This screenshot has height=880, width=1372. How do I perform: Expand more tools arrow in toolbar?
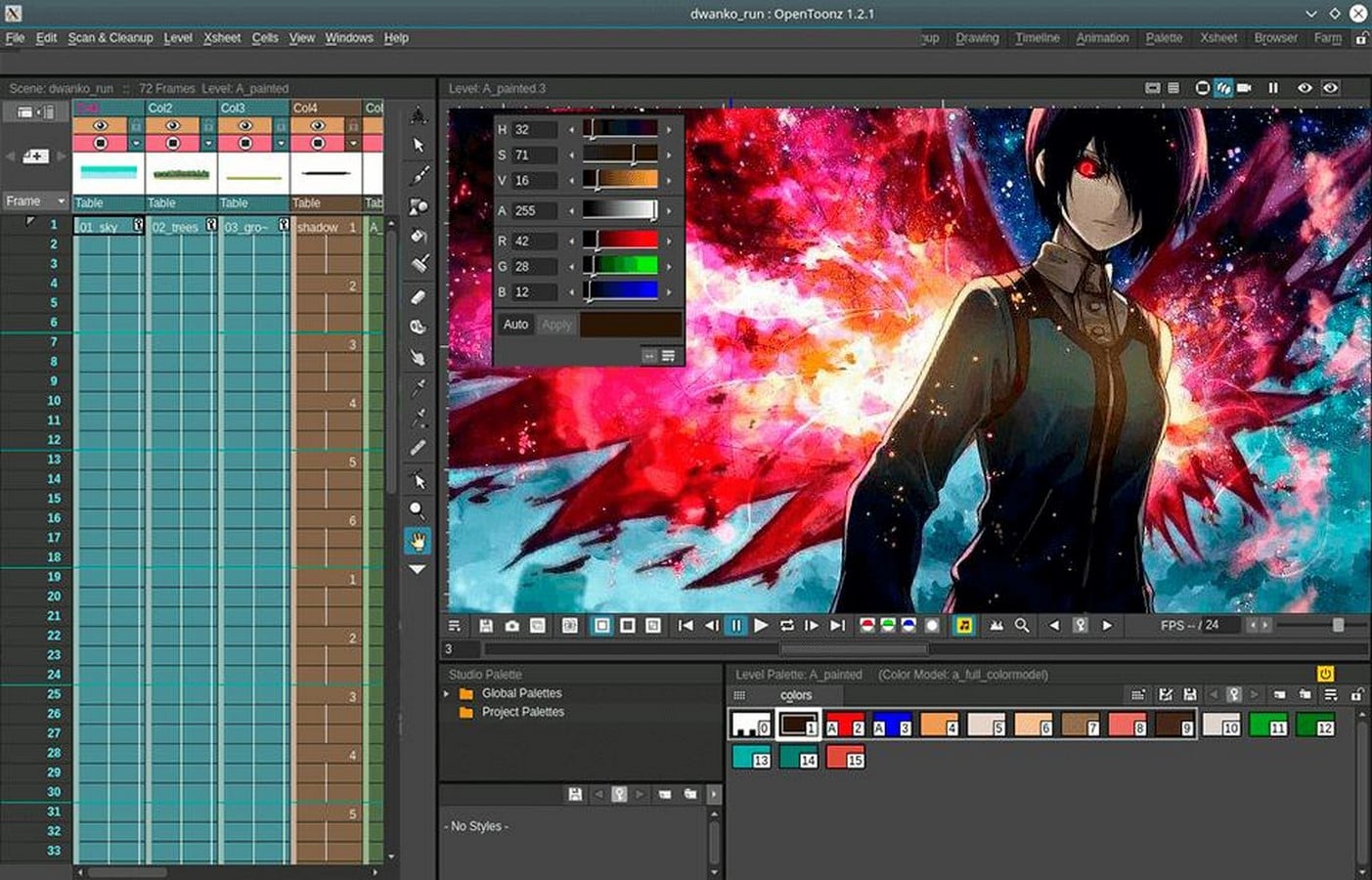tap(418, 569)
